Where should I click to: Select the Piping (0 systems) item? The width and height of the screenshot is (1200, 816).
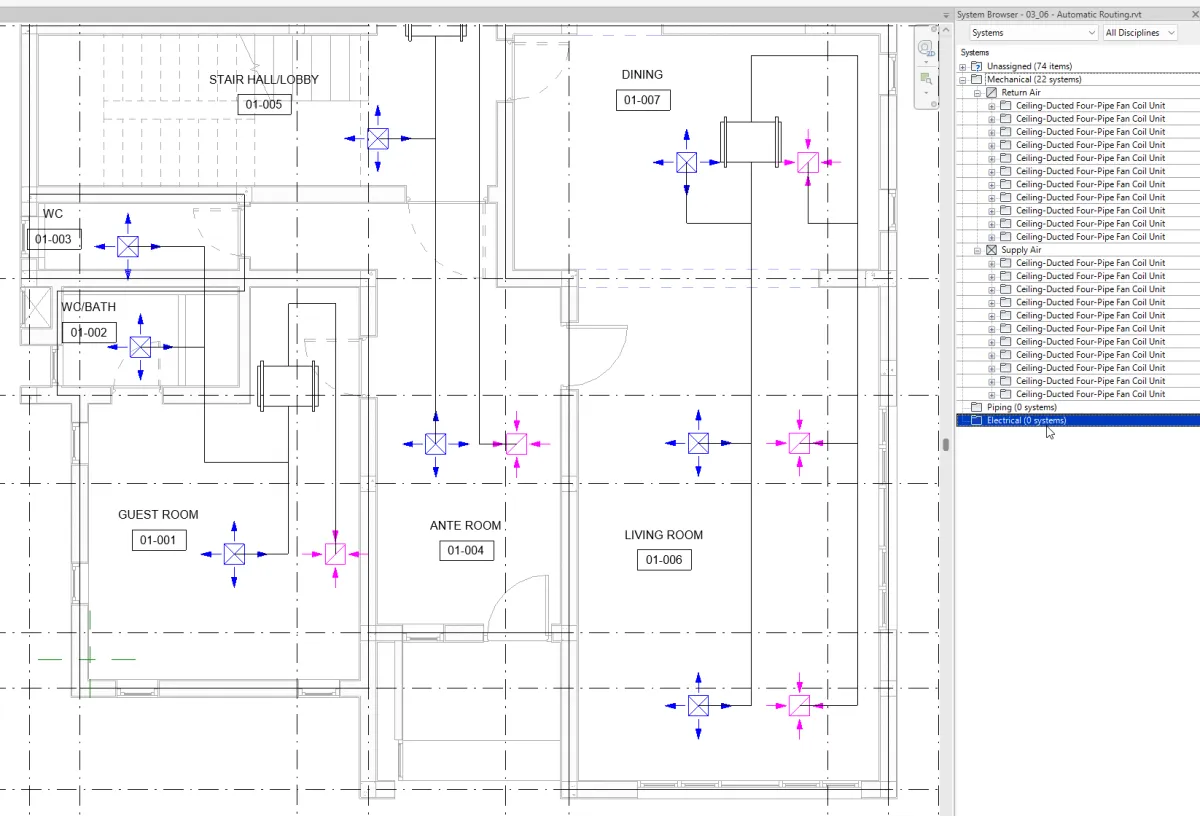pos(1020,407)
